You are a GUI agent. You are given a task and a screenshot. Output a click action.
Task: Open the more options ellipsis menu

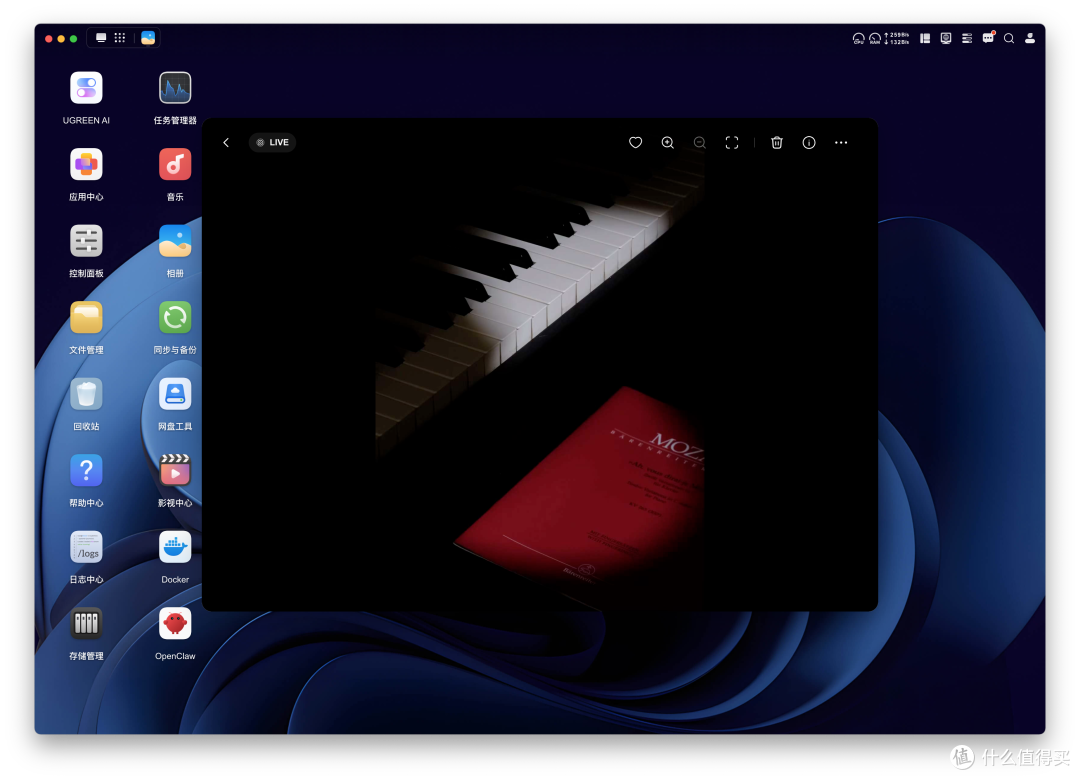(x=841, y=143)
